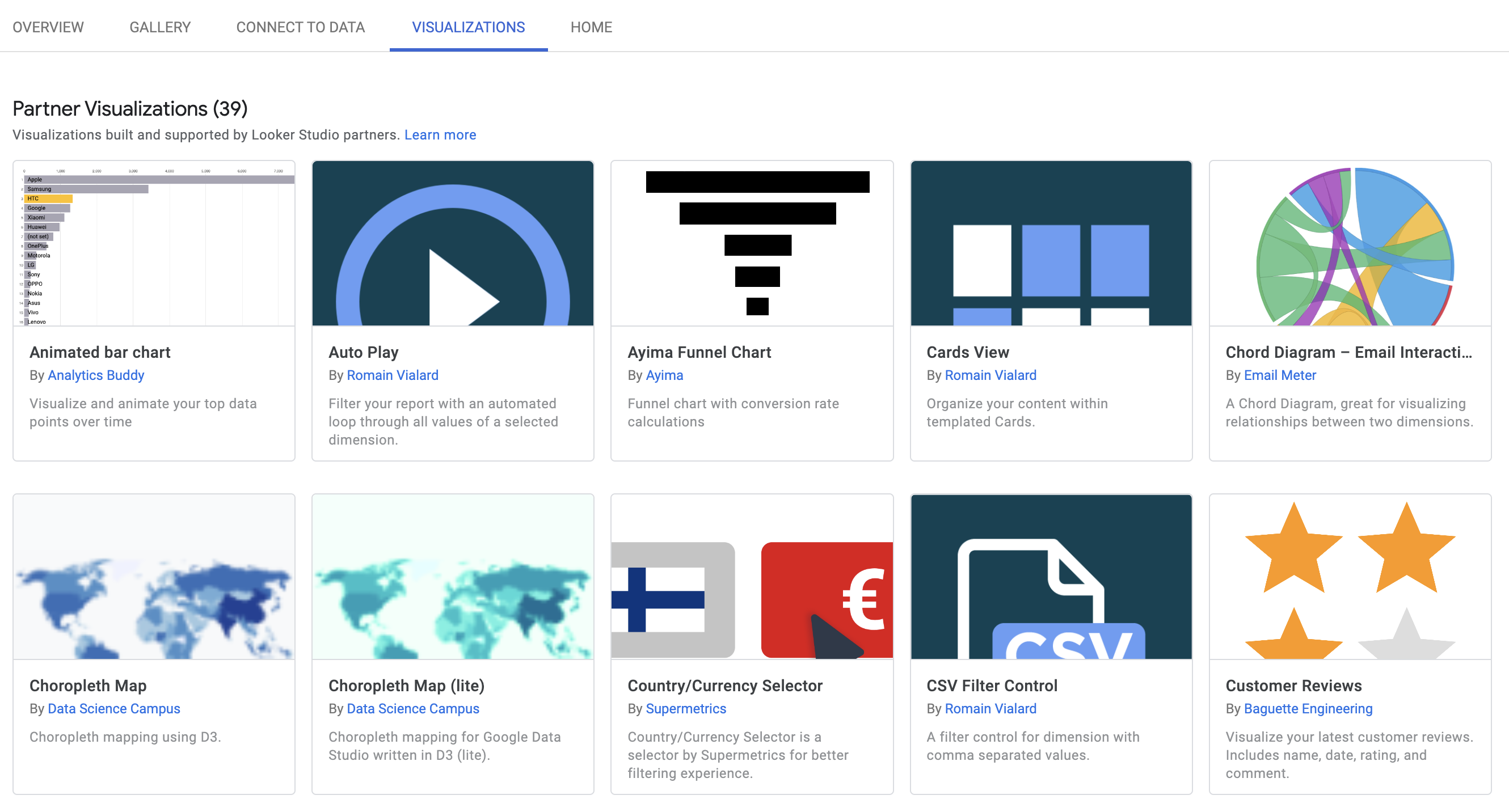Viewport: 1509px width, 812px height.
Task: Open Customer Reviews stars icon thumbnail
Action: [1350, 577]
